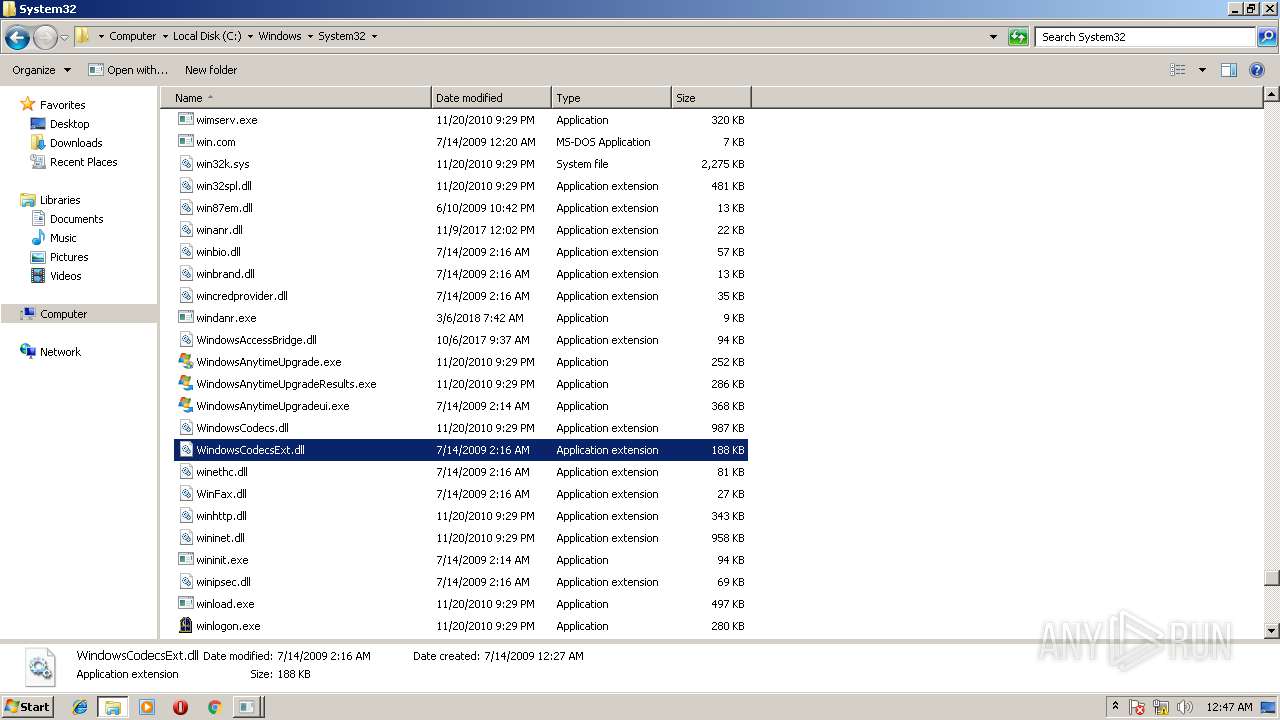The height and width of the screenshot is (720, 1280).
Task: Click Windows Explorer taskbar icon
Action: 113,707
